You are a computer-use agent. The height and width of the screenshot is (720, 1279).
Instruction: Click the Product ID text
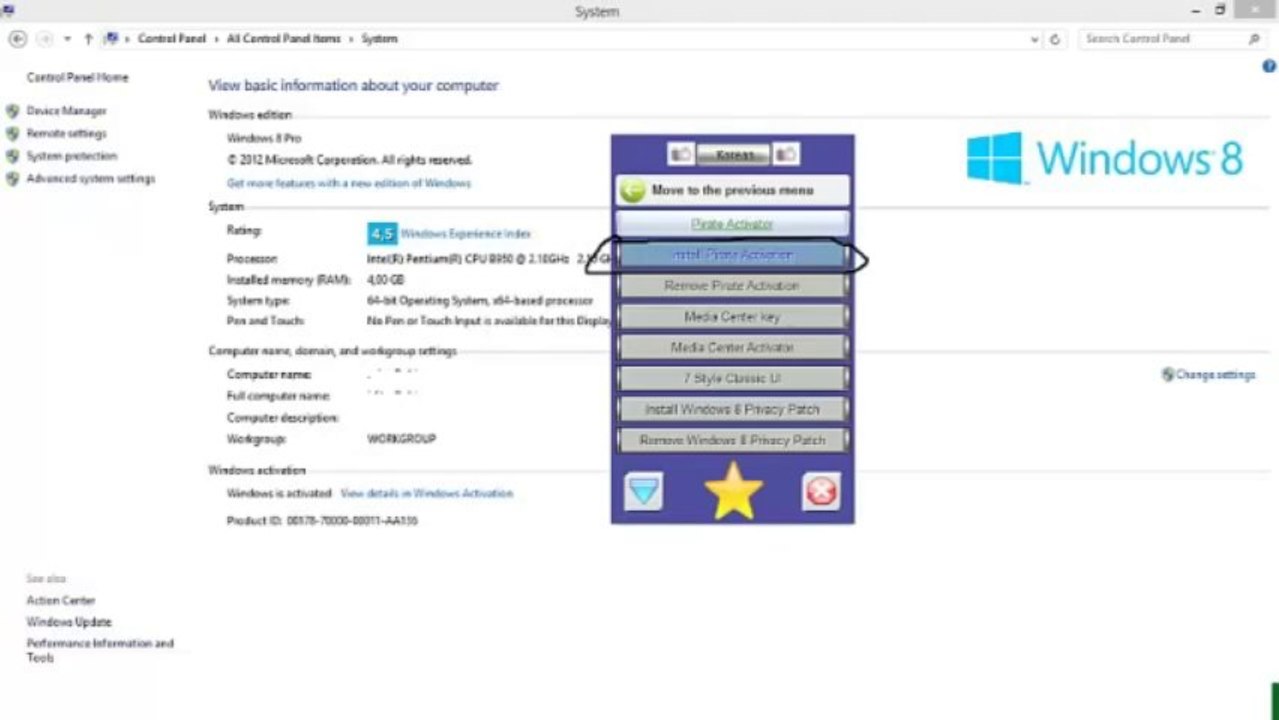[x=322, y=521]
